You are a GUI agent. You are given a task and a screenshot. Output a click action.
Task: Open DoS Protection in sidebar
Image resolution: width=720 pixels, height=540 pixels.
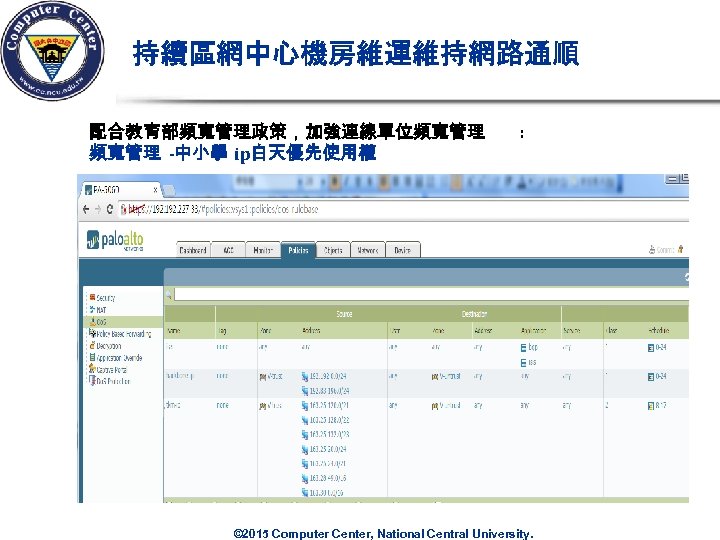[x=109, y=381]
